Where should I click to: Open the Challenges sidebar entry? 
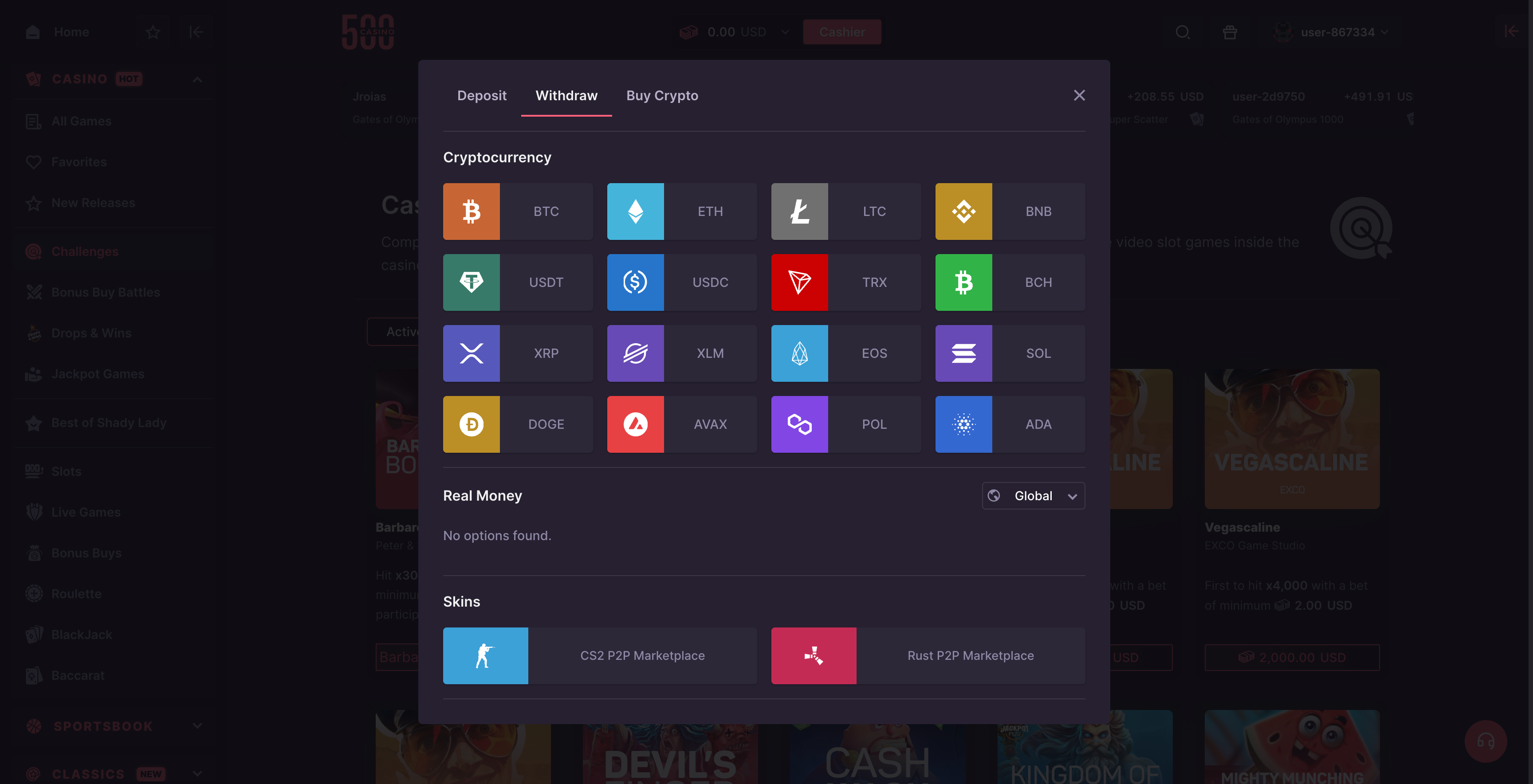click(85, 251)
